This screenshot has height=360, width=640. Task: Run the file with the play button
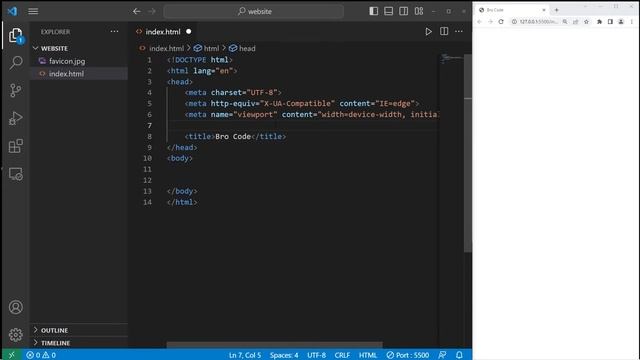(428, 31)
